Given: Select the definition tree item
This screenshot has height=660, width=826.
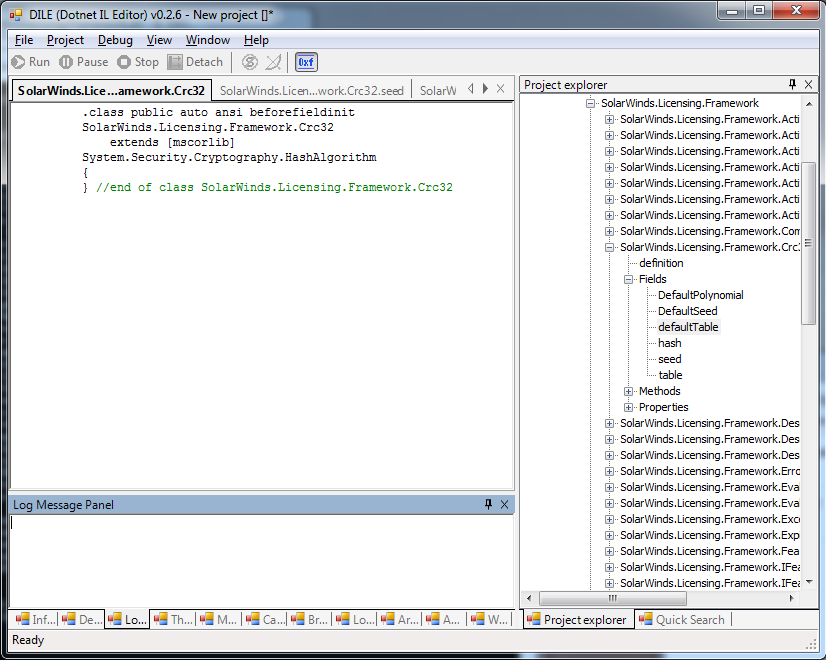Looking at the screenshot, I should pos(661,263).
